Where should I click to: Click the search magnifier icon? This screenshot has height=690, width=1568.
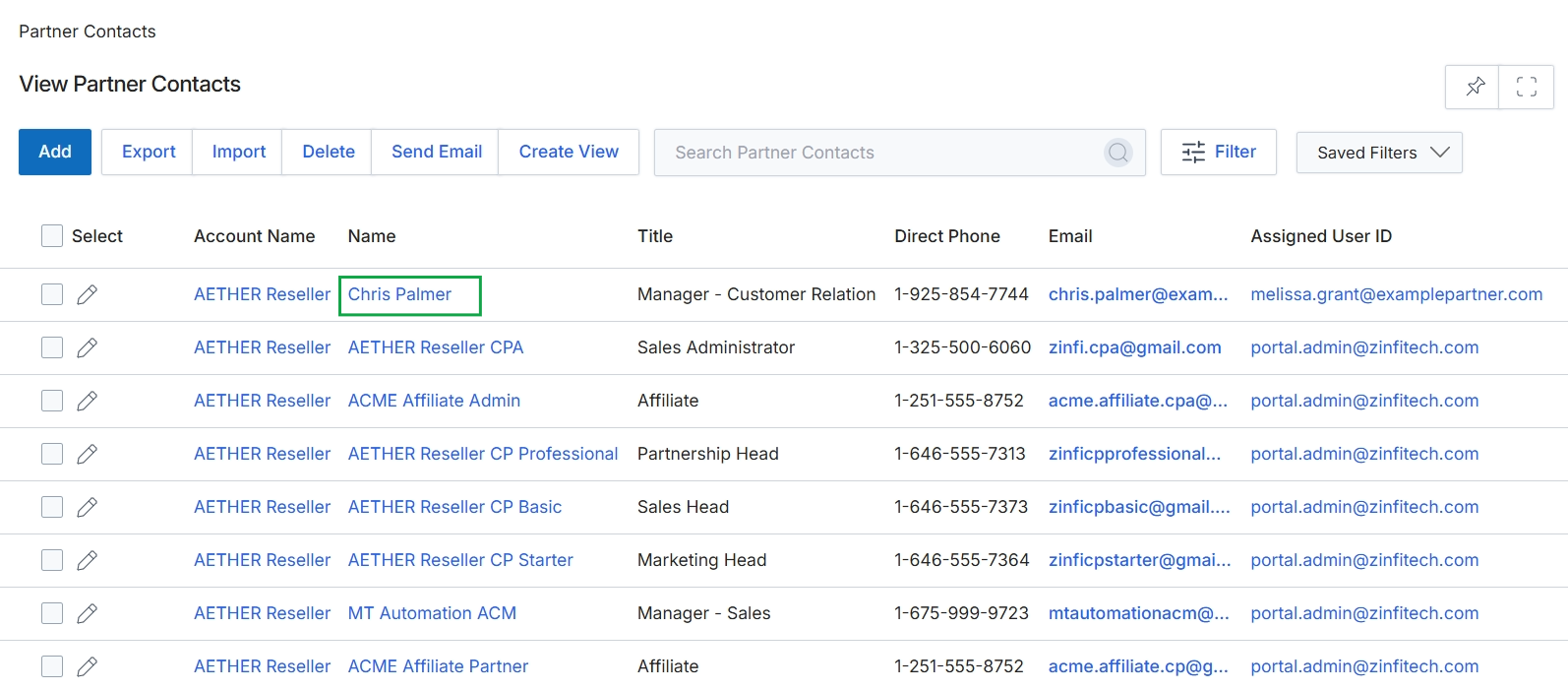[x=1117, y=153]
